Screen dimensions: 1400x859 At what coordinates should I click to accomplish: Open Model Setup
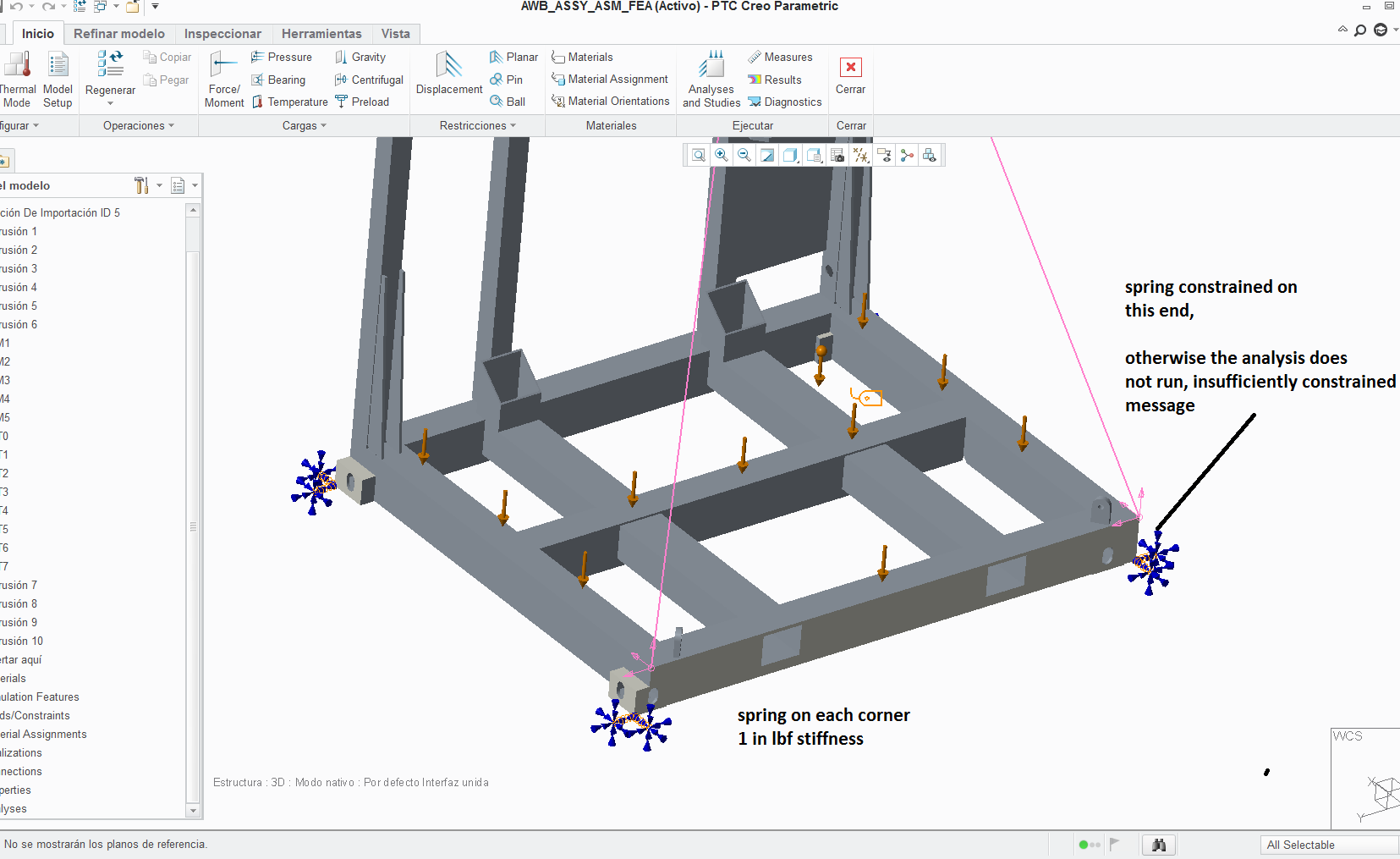coord(58,80)
